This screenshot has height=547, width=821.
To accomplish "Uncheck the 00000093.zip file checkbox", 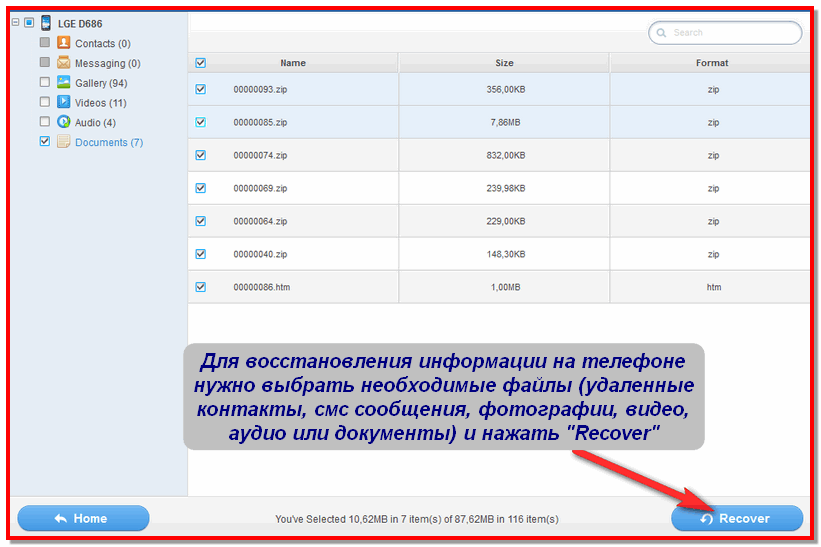I will point(201,89).
